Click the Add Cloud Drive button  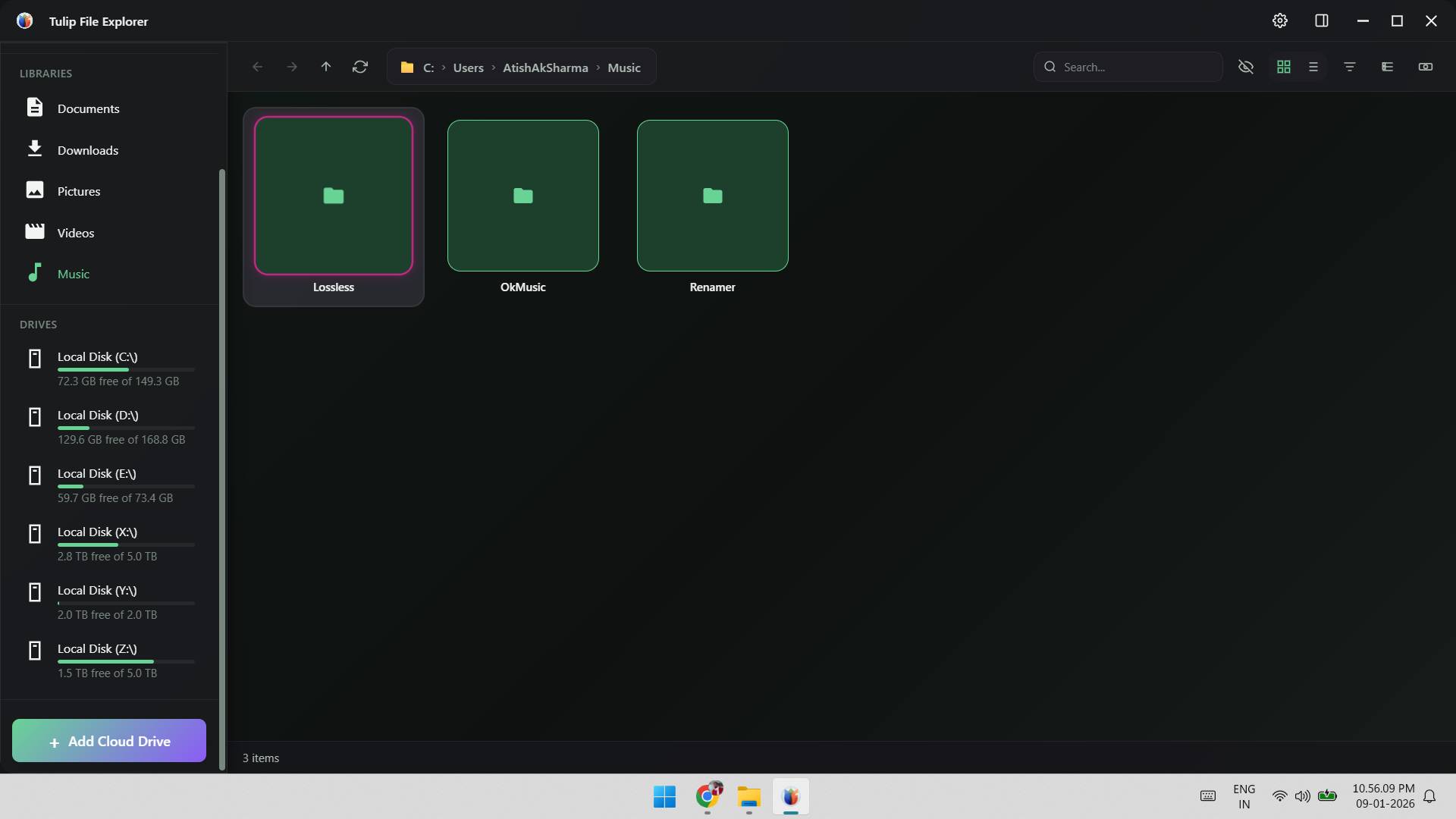108,740
